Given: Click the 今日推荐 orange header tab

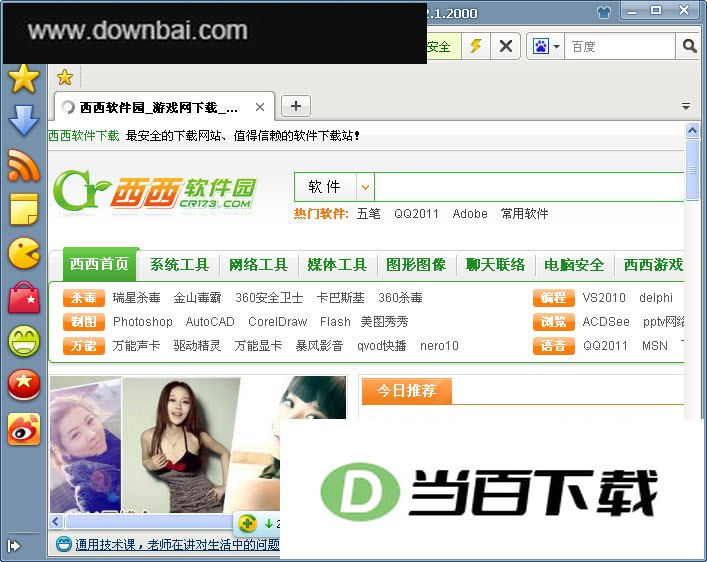Looking at the screenshot, I should tap(406, 391).
